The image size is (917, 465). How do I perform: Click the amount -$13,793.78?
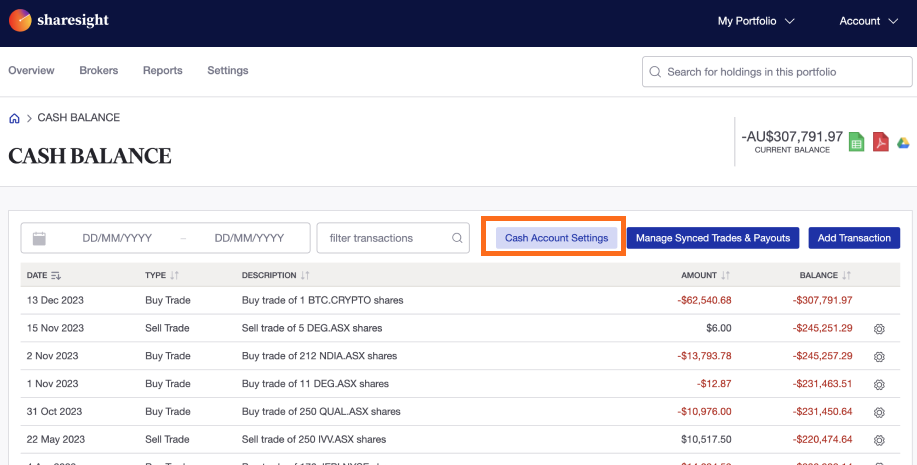[704, 356]
